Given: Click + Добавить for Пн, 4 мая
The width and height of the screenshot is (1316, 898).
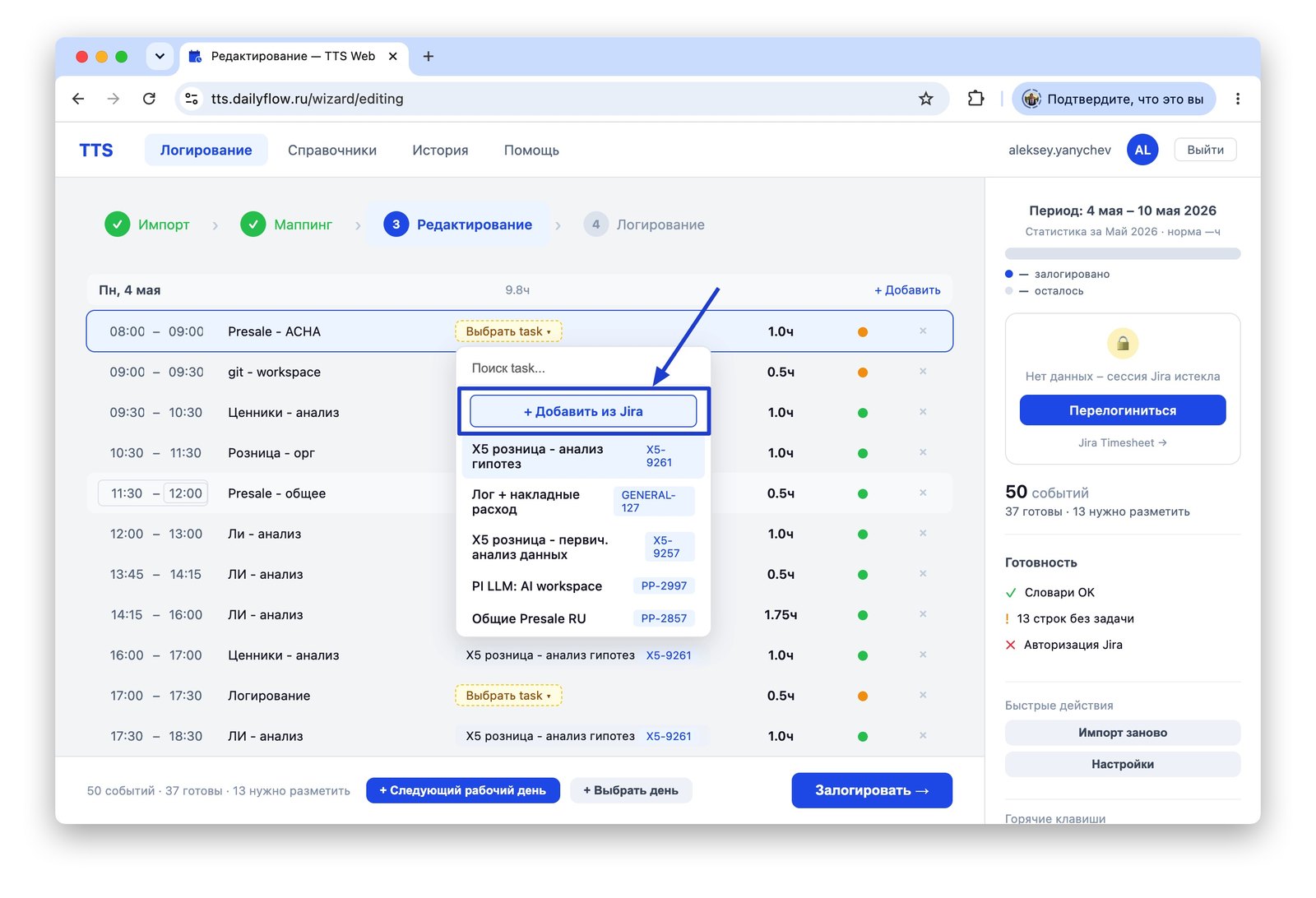Looking at the screenshot, I should [907, 290].
